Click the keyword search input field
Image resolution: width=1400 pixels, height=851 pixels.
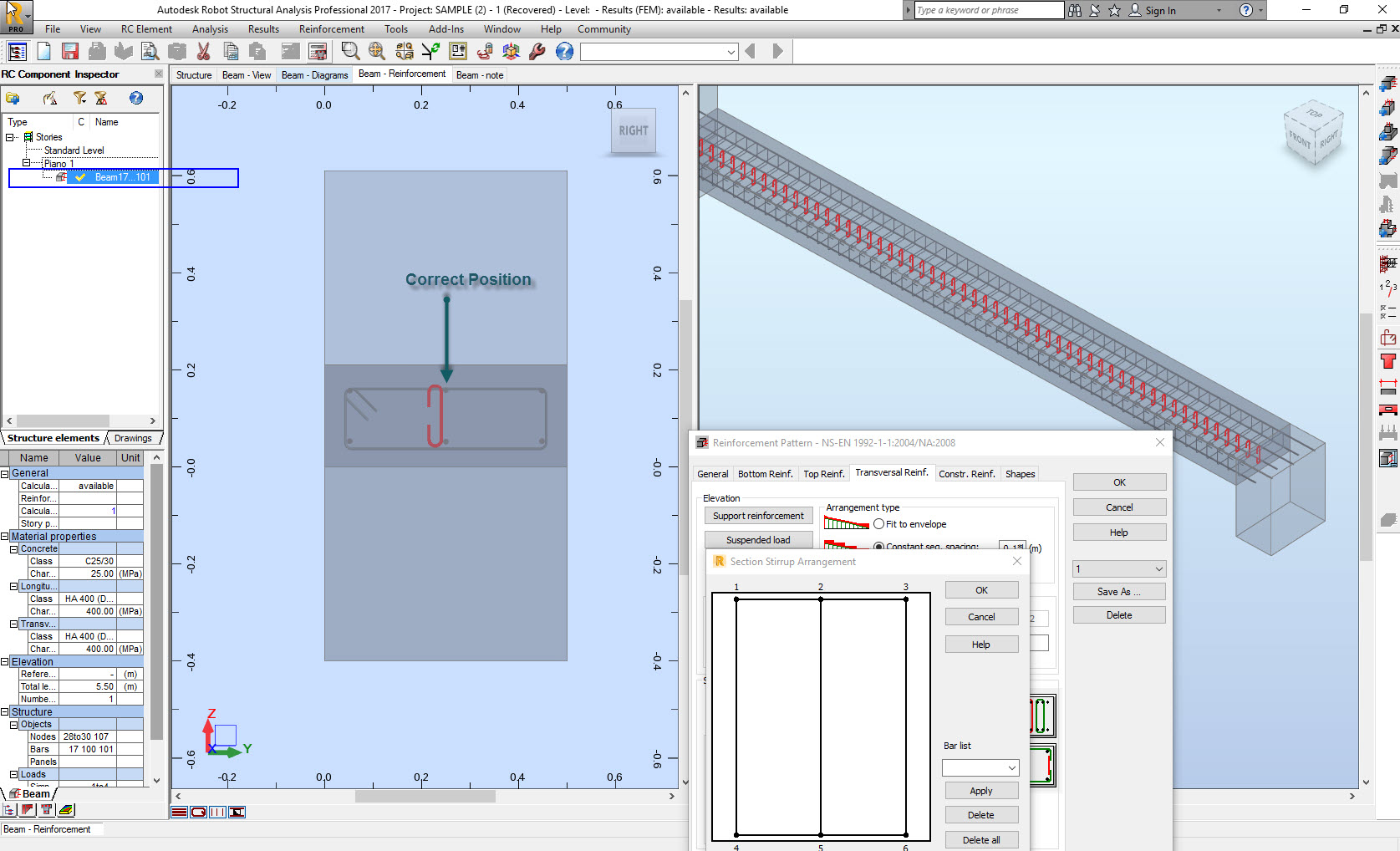(989, 10)
